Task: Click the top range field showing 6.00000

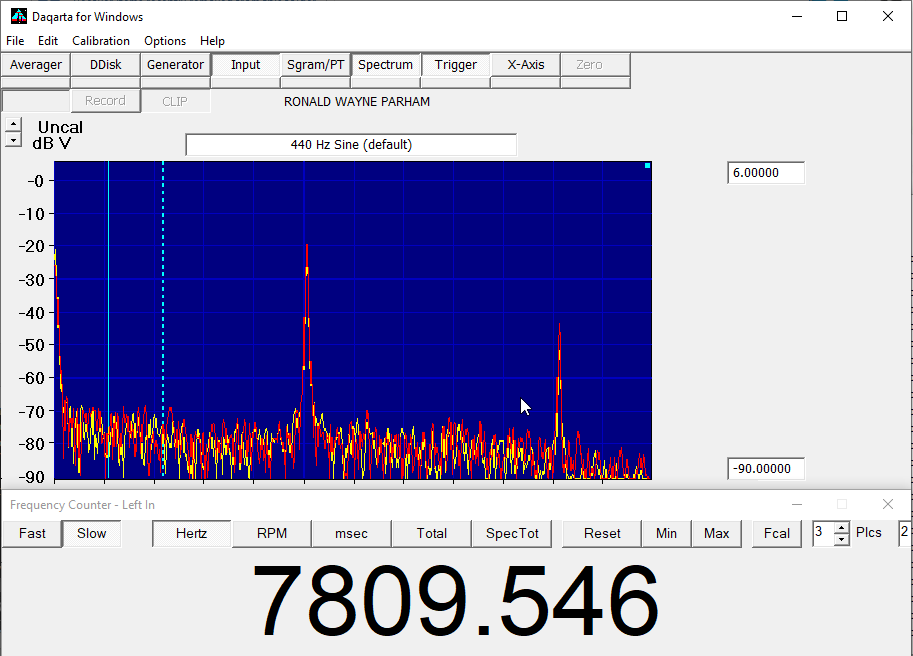Action: point(765,173)
